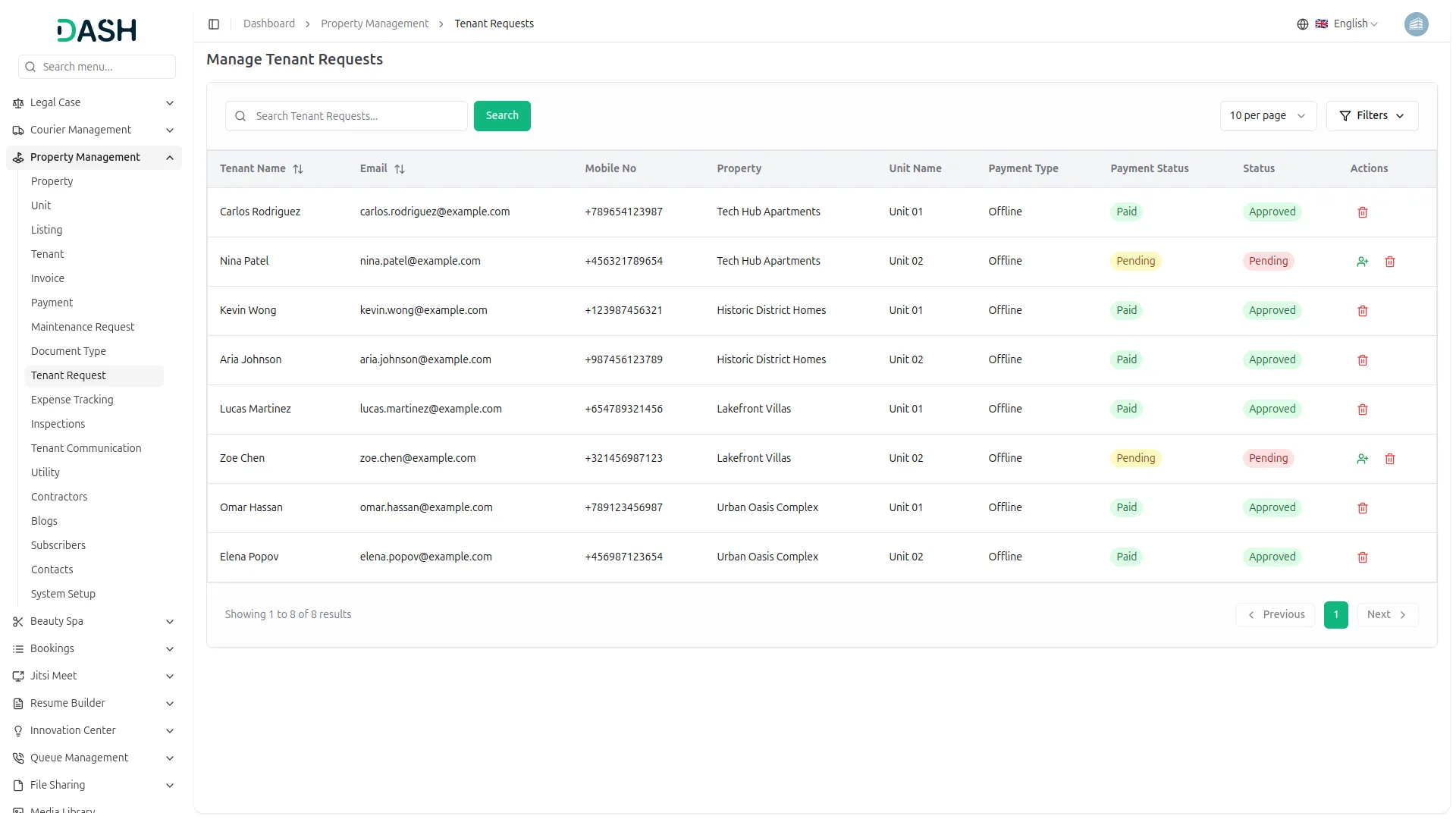Open user avatar profile menu
1456x819 pixels.
[x=1416, y=24]
